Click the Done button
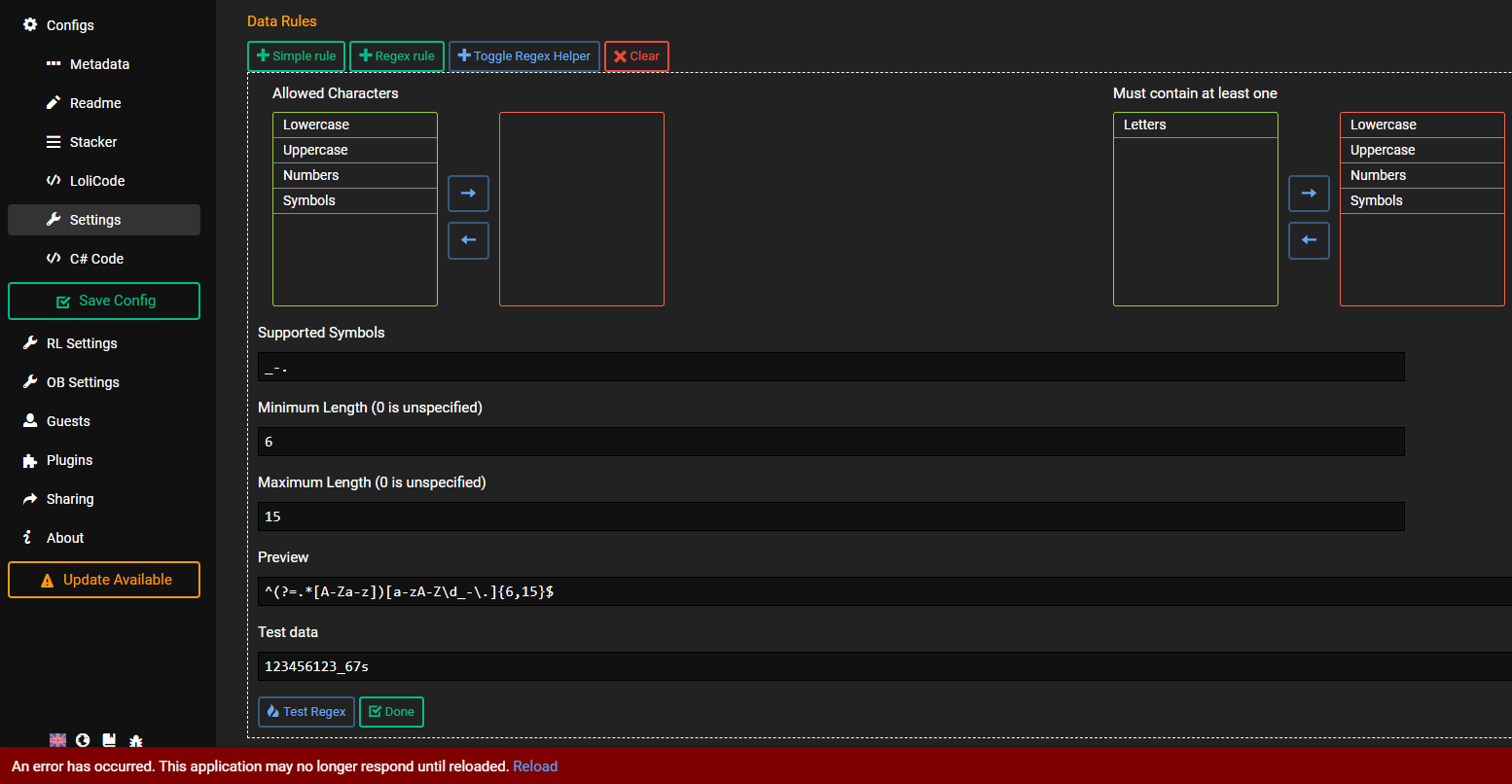 coord(391,711)
